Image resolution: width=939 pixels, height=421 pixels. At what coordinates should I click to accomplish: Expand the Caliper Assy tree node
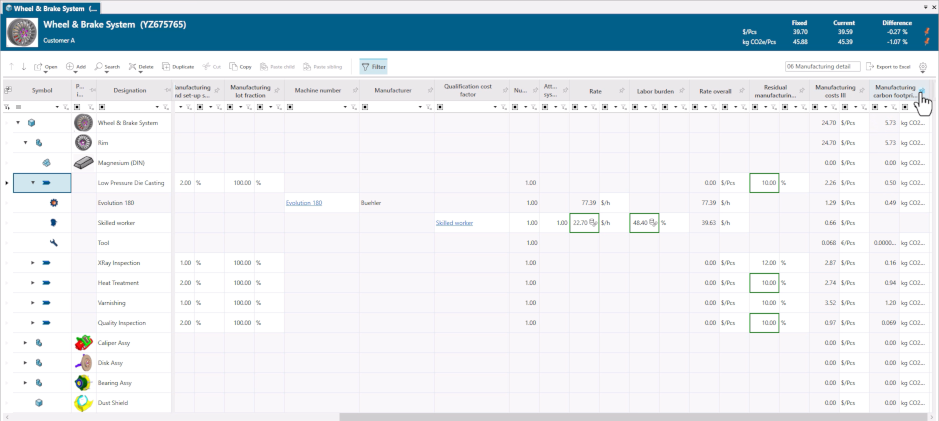pyautogui.click(x=24, y=343)
